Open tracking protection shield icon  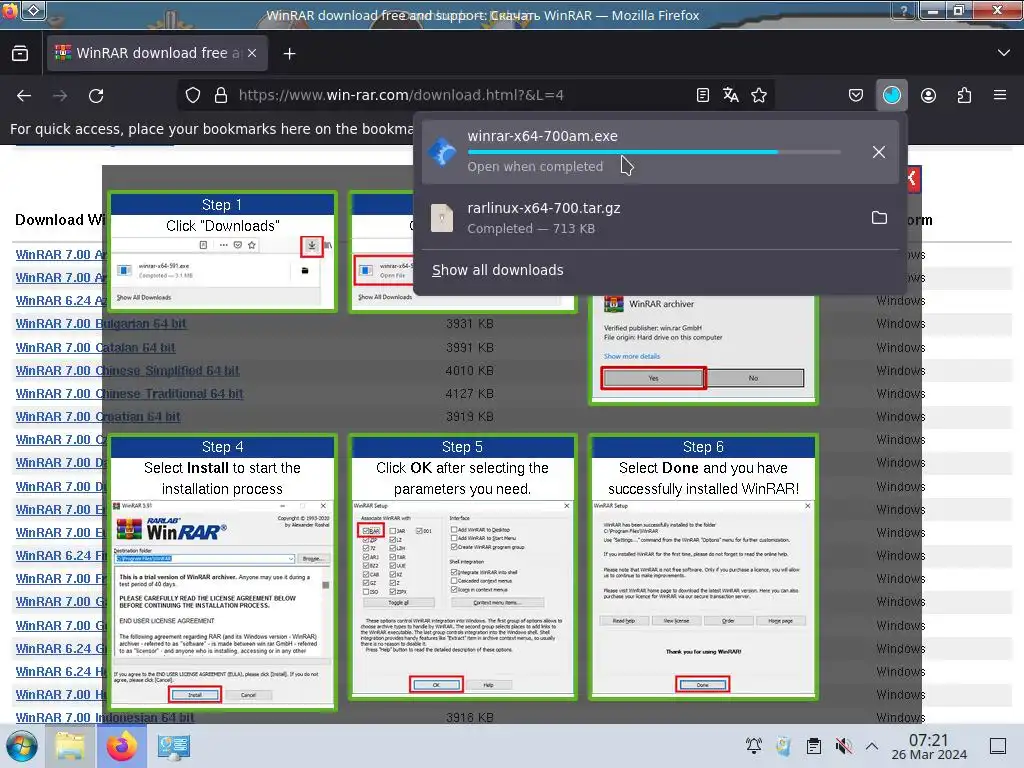[x=193, y=95]
